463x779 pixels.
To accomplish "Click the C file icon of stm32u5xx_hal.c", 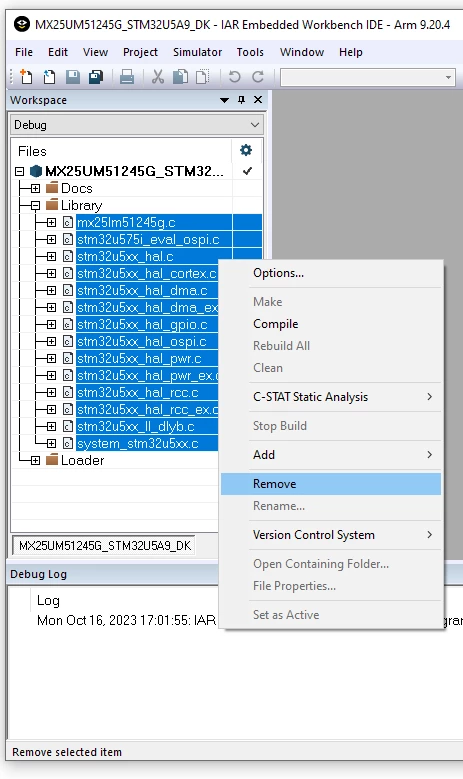I will [68, 256].
